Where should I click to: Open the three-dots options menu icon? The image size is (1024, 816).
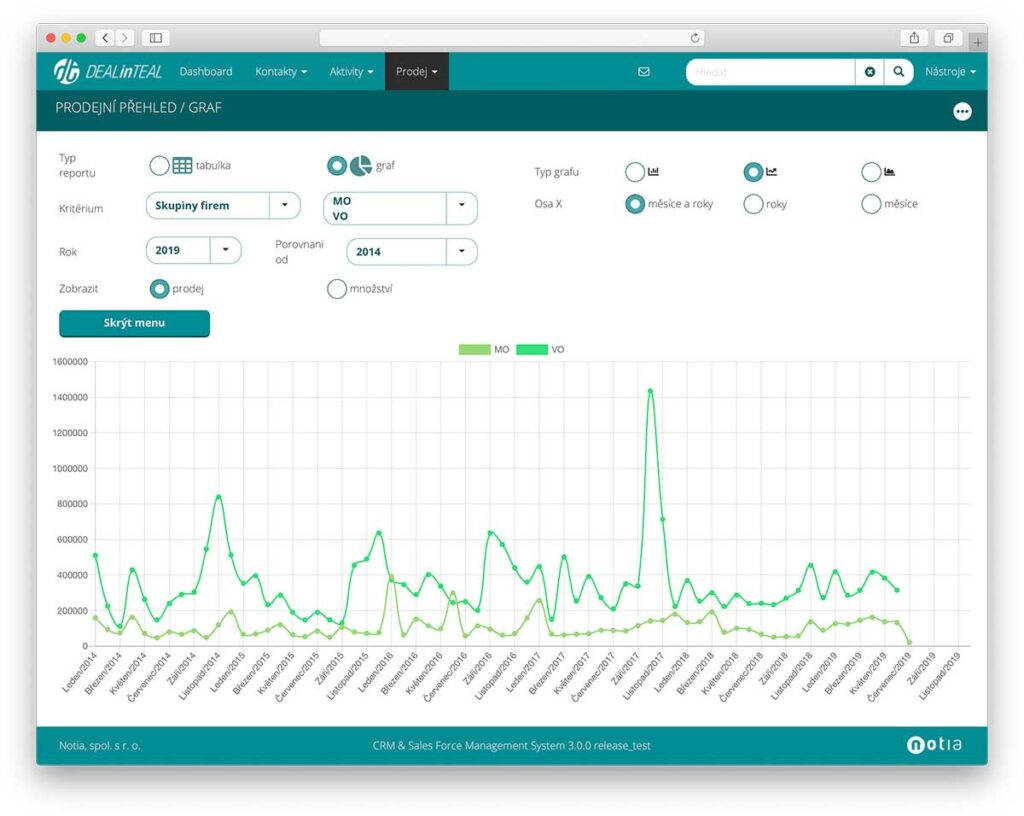point(962,111)
